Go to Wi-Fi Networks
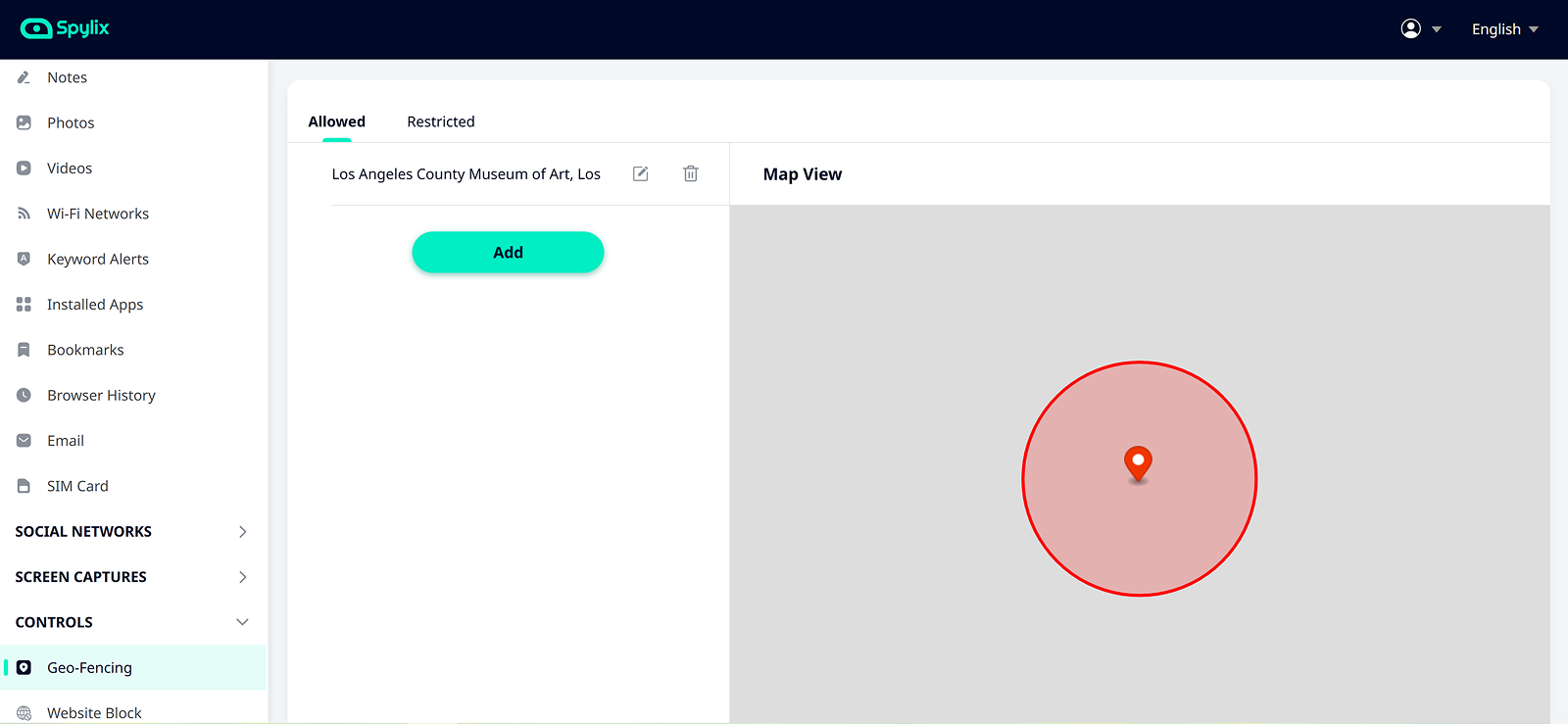This screenshot has width=1568, height=724. pos(97,214)
